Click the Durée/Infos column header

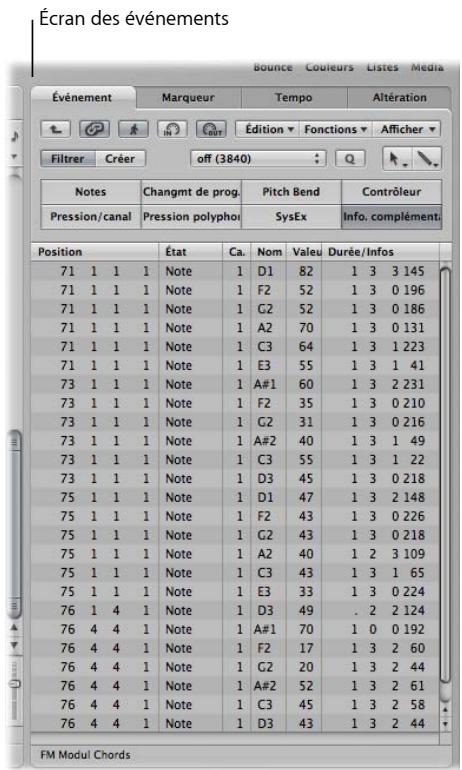click(x=380, y=252)
